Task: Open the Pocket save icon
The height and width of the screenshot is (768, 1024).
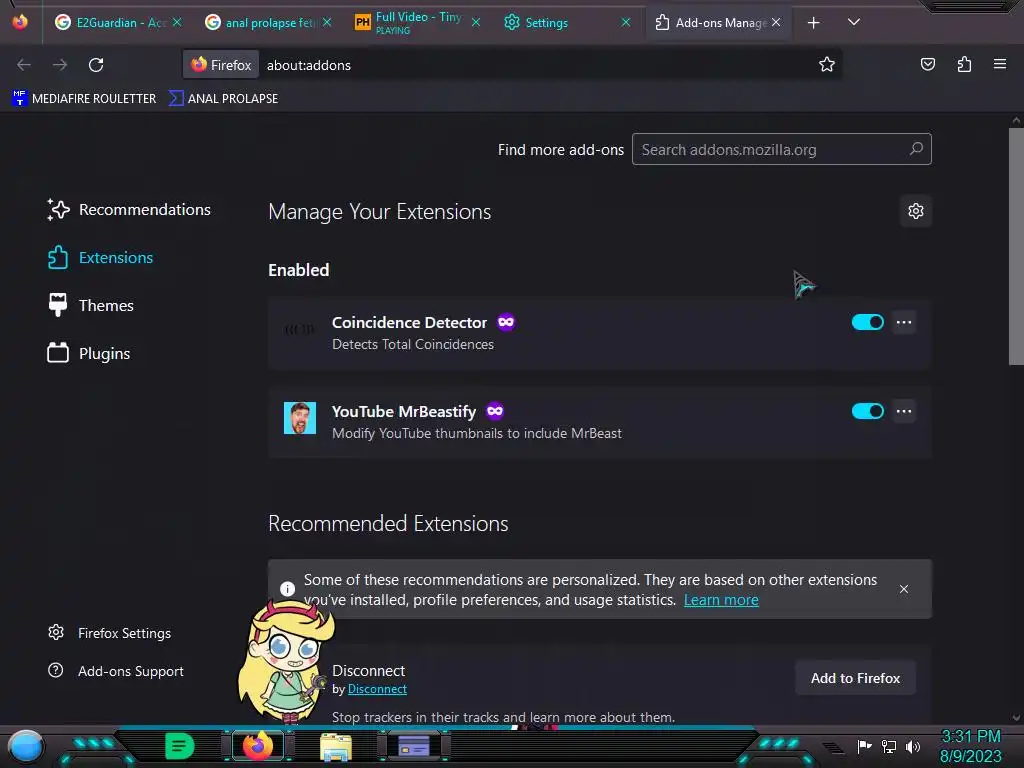Action: tap(927, 64)
